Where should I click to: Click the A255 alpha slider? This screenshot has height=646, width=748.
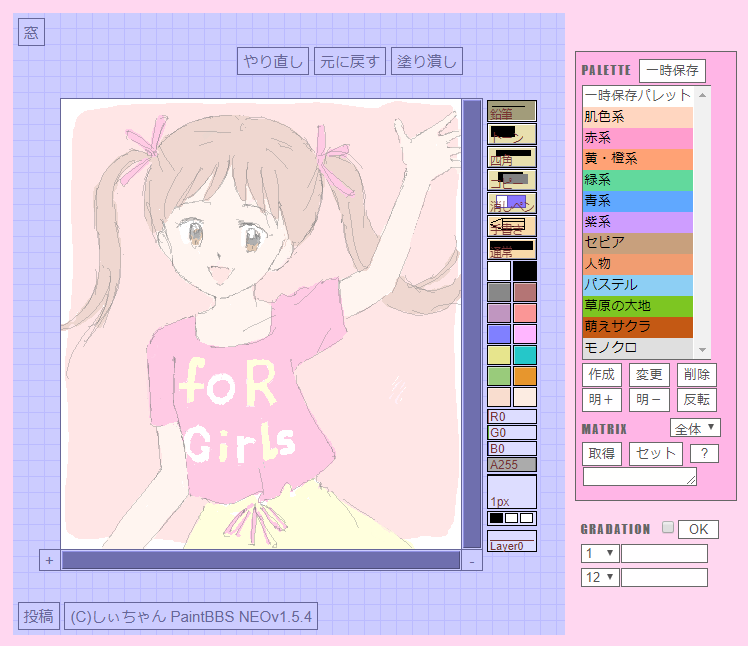[512, 465]
